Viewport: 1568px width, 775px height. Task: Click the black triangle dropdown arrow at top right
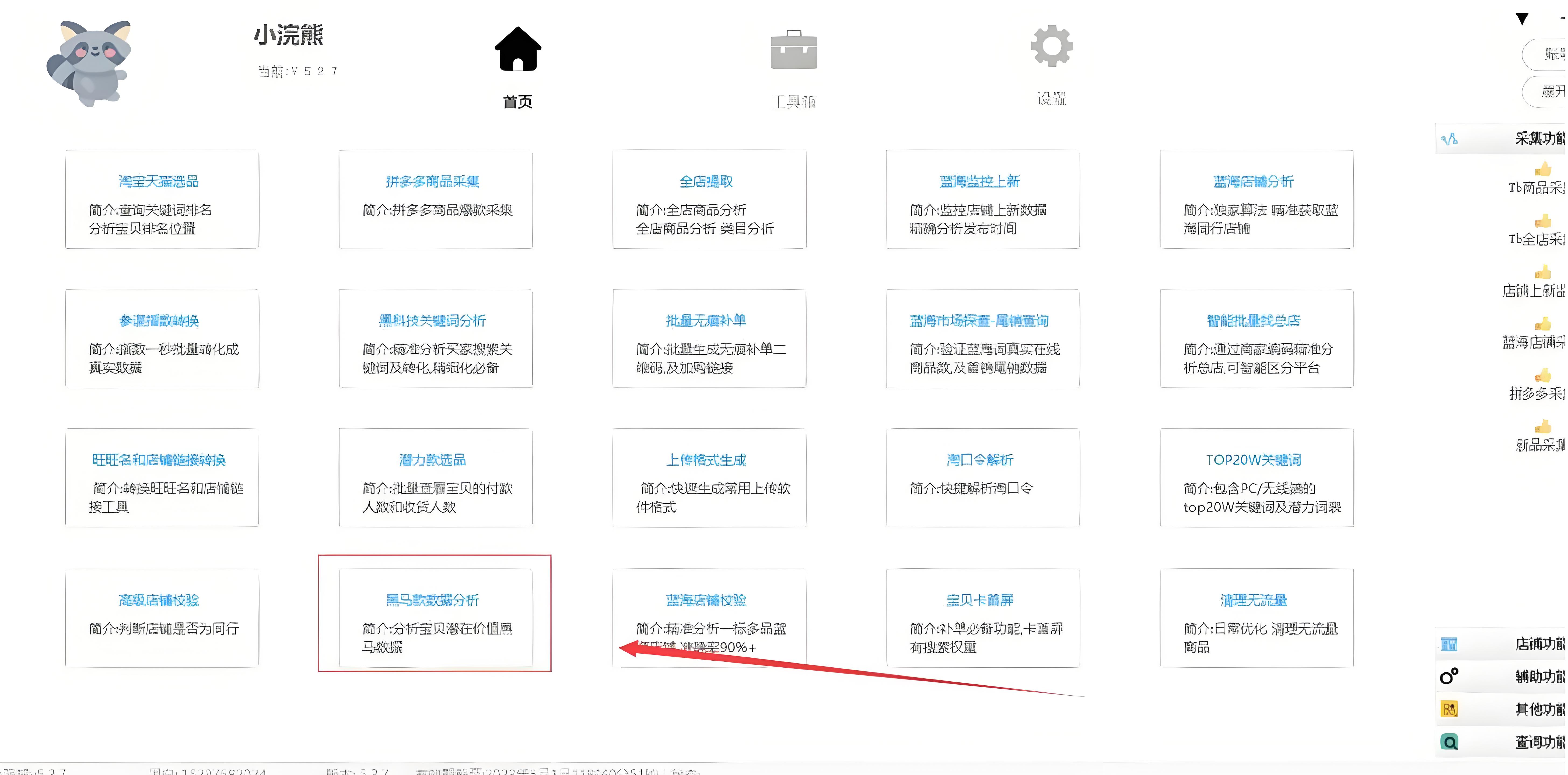click(x=1522, y=19)
